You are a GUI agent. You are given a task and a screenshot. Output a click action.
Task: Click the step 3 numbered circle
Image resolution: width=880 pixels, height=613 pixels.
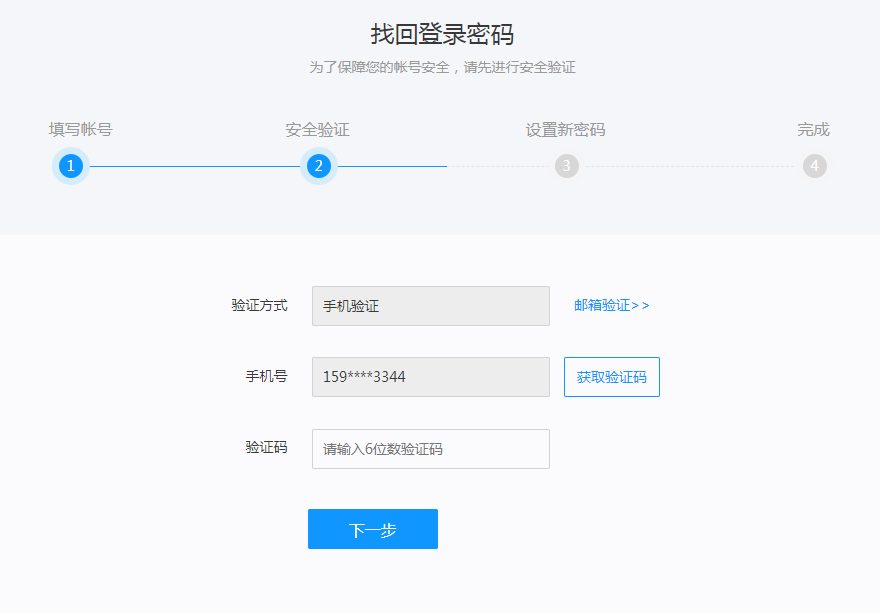(x=566, y=165)
